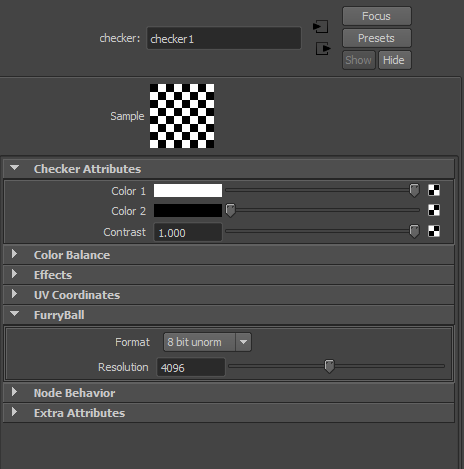The height and width of the screenshot is (469, 464).
Task: Click Color 2 texture map checker icon
Action: coord(434,210)
